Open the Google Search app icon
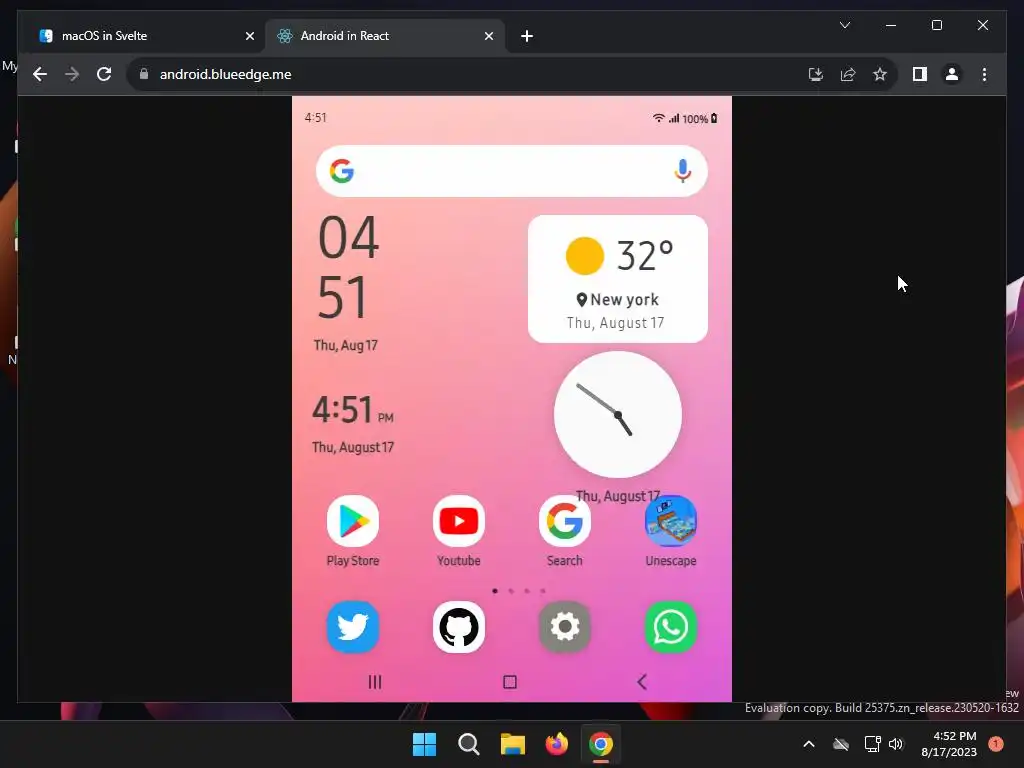 [565, 521]
